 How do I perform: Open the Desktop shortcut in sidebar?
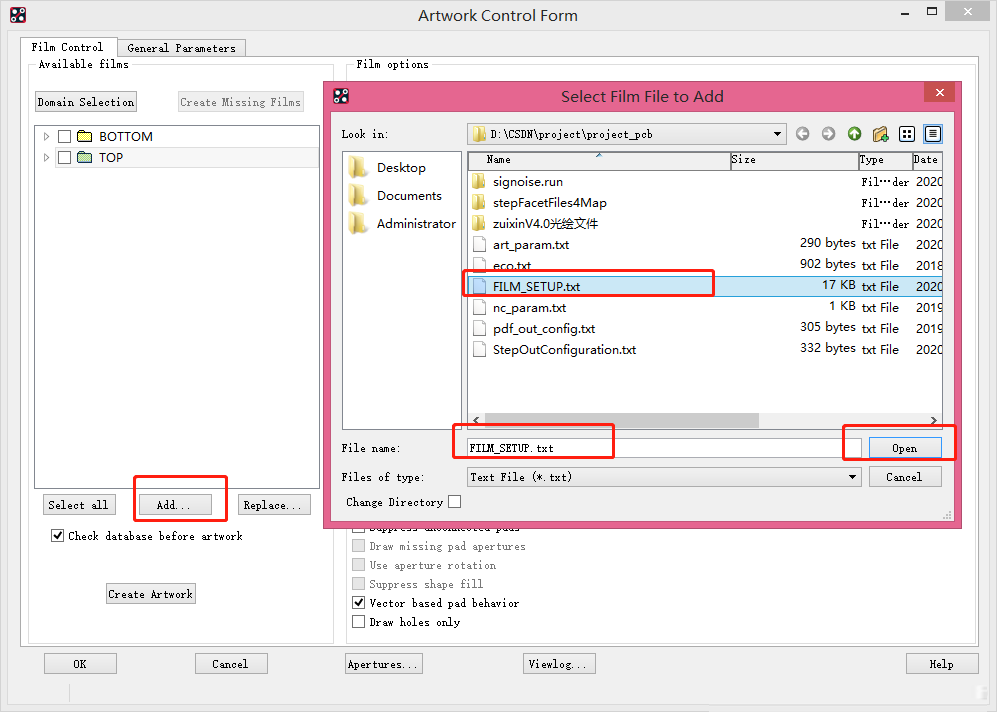pyautogui.click(x=400, y=168)
